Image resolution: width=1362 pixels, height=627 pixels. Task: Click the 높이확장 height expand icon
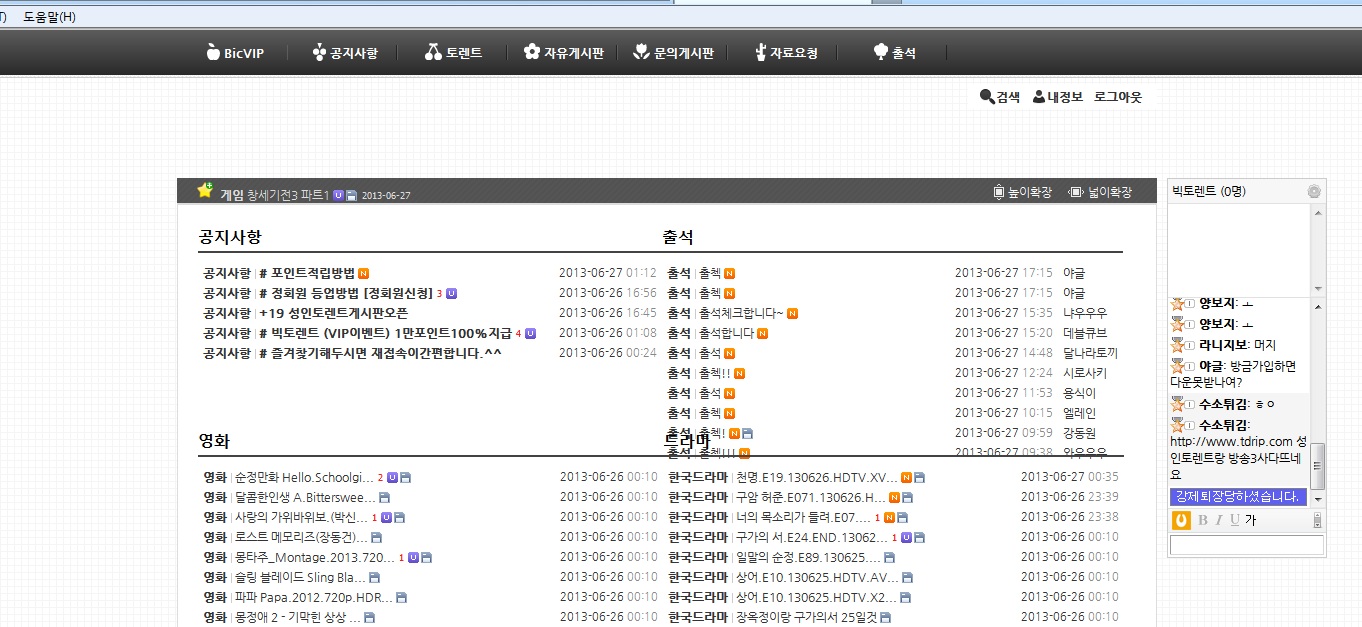pos(998,192)
